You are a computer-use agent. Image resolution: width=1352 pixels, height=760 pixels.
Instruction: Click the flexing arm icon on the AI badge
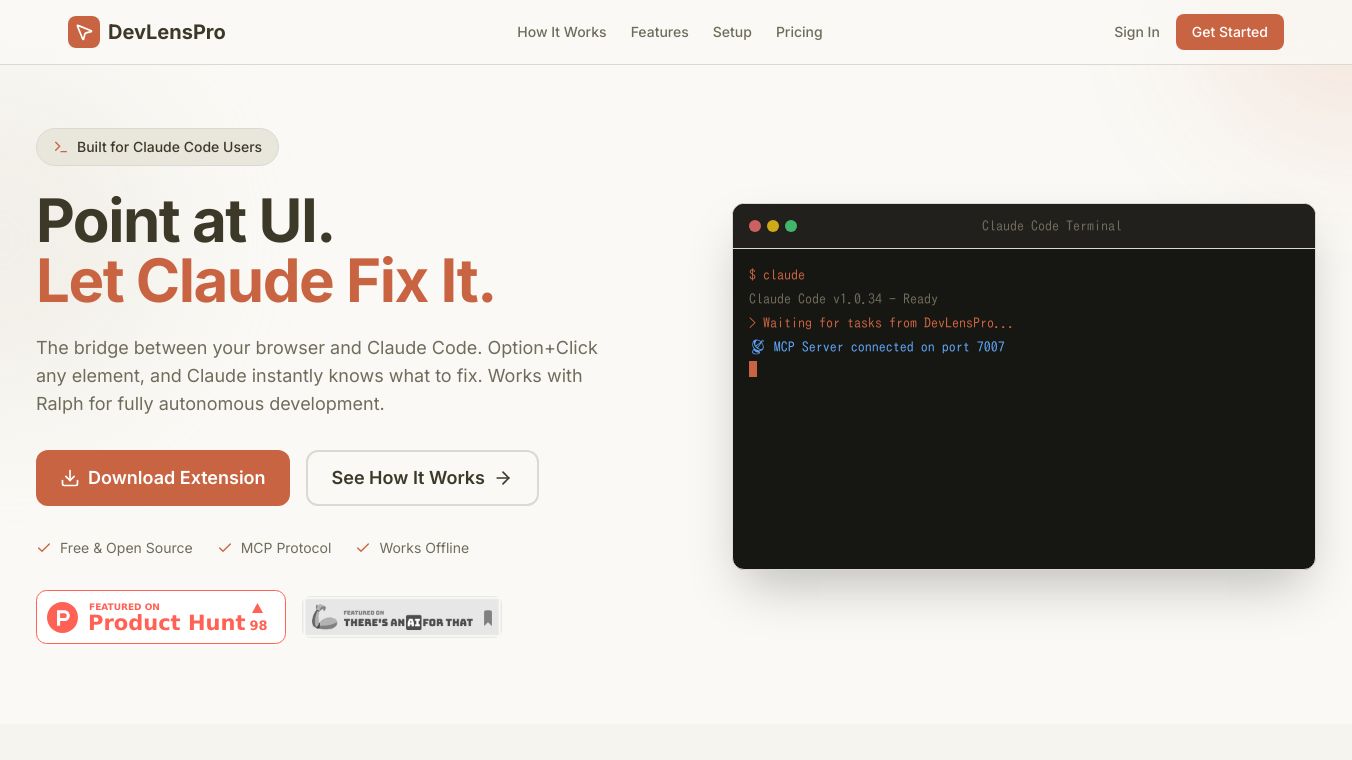tap(324, 617)
